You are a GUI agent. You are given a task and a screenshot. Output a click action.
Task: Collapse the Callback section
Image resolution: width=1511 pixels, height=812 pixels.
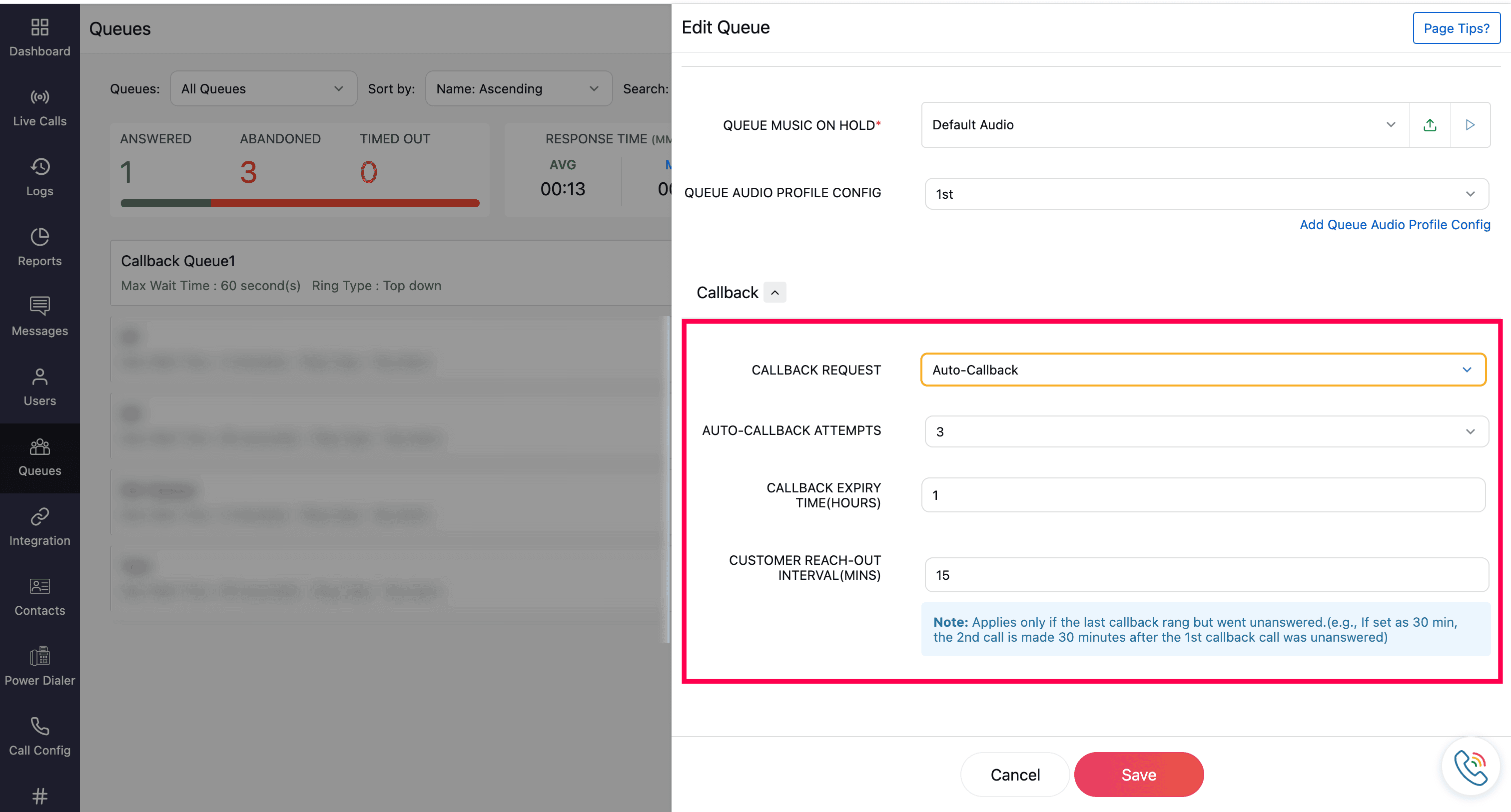click(774, 293)
